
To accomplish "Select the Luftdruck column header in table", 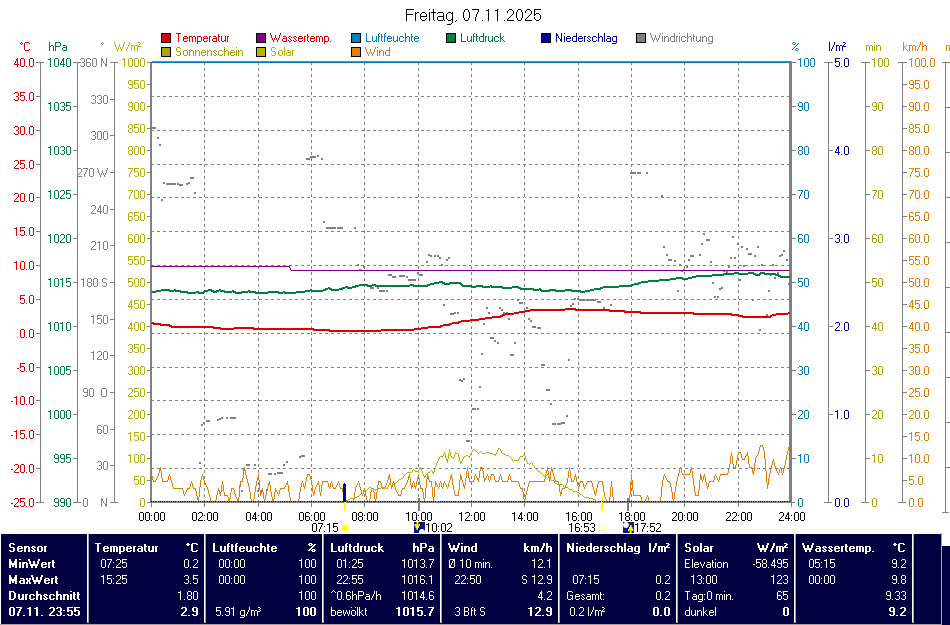I will (357, 548).
